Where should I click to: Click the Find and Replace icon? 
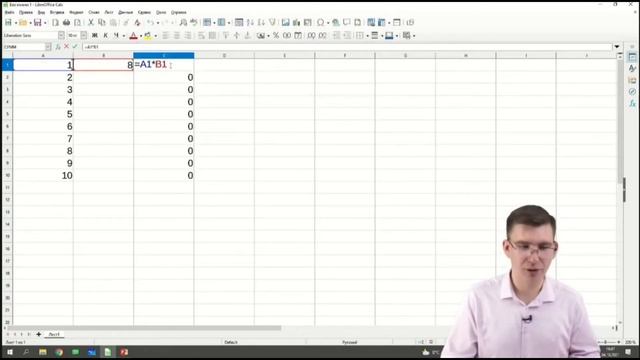coord(183,22)
